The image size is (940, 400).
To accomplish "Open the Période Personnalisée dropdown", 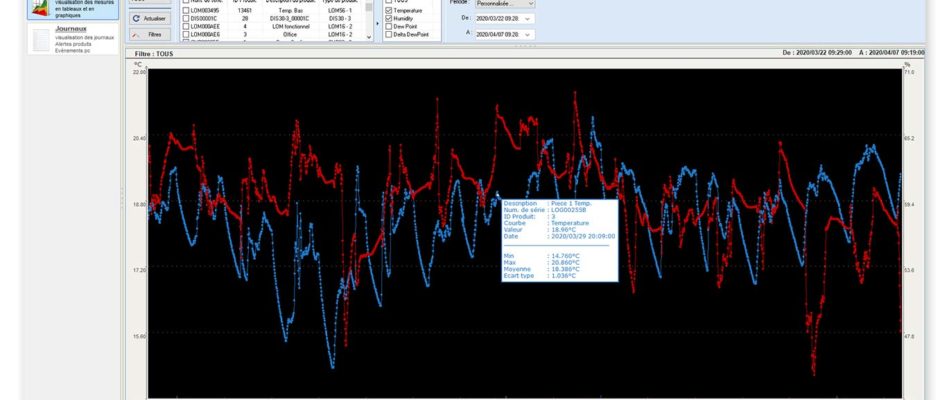I will click(x=505, y=3).
